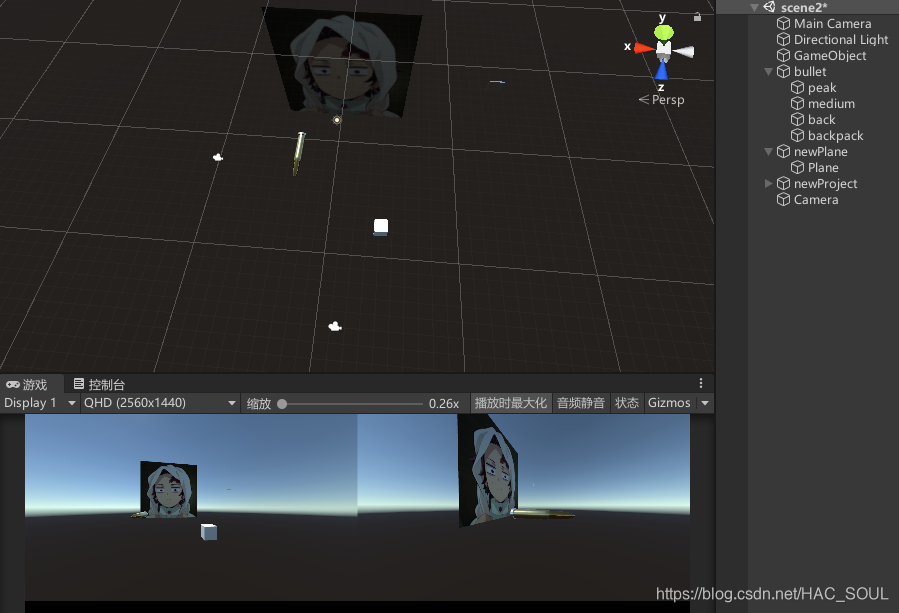The height and width of the screenshot is (613, 899).
Task: Collapse the newPlane object children
Action: click(768, 152)
